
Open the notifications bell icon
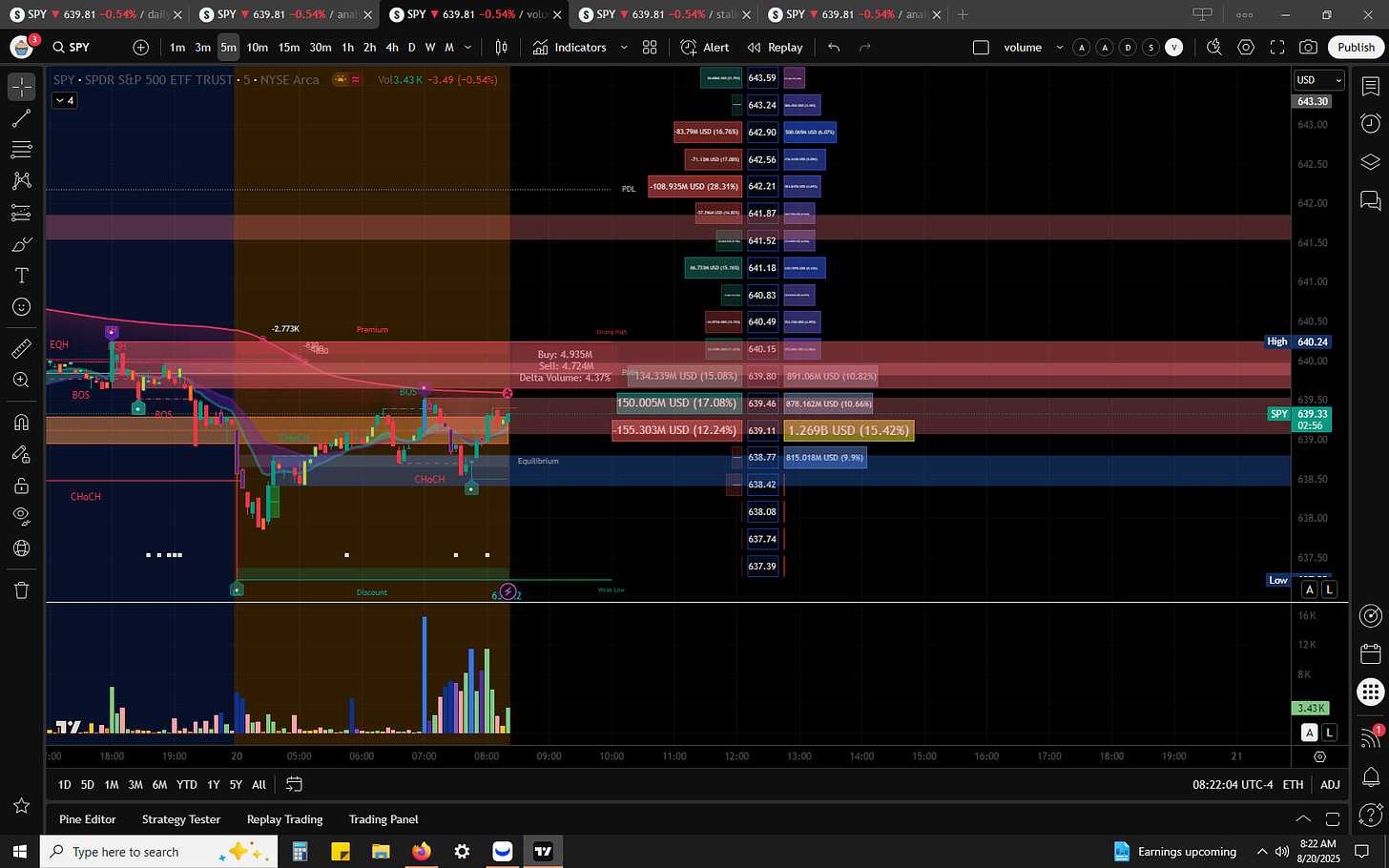[1371, 775]
